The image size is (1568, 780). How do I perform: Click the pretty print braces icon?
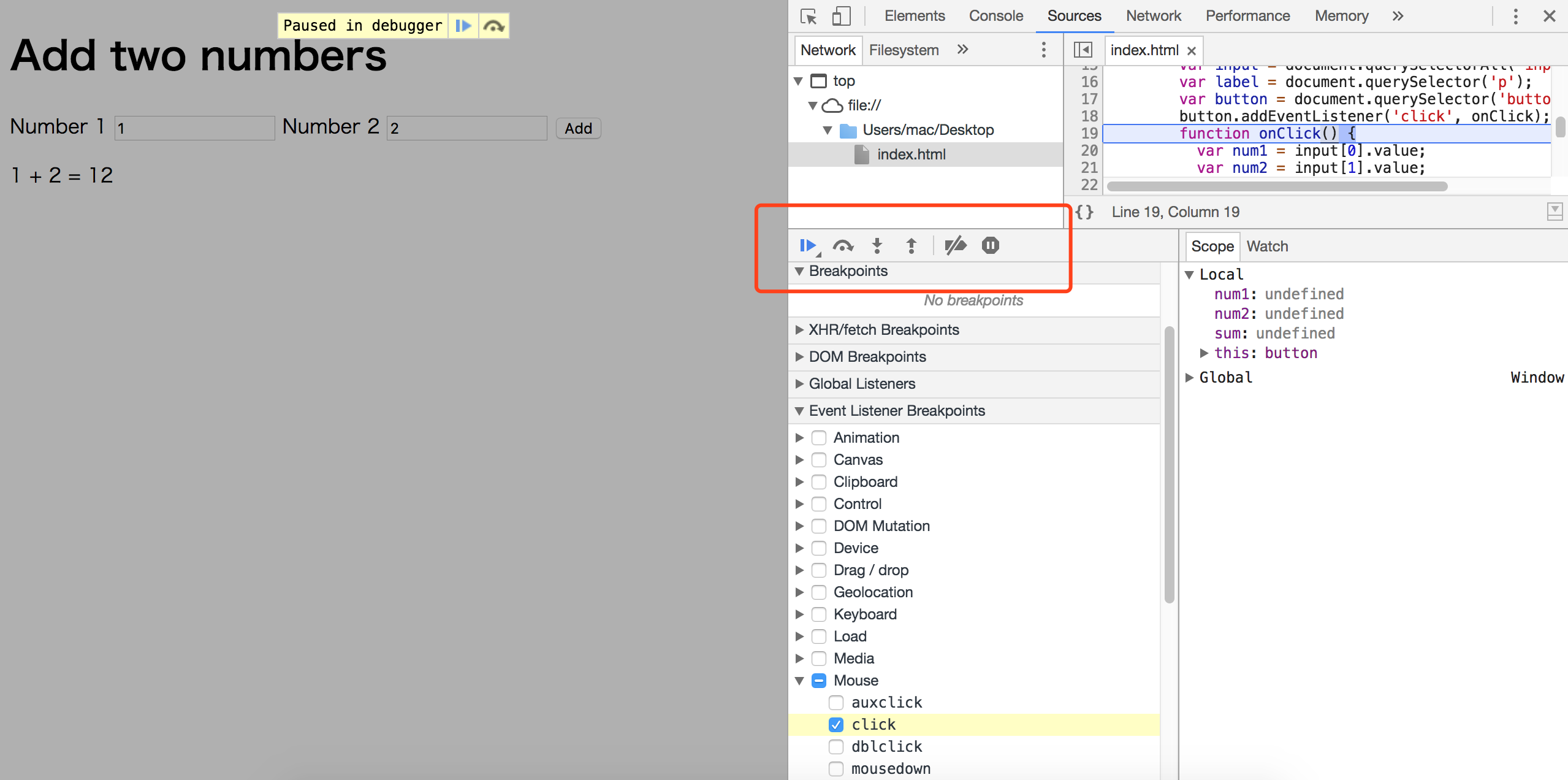[1084, 212]
